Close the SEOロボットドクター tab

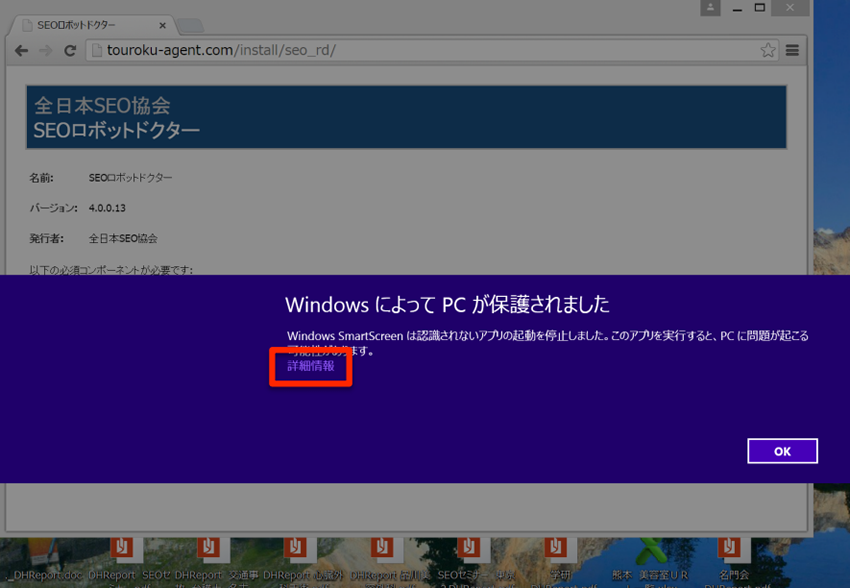[162, 25]
